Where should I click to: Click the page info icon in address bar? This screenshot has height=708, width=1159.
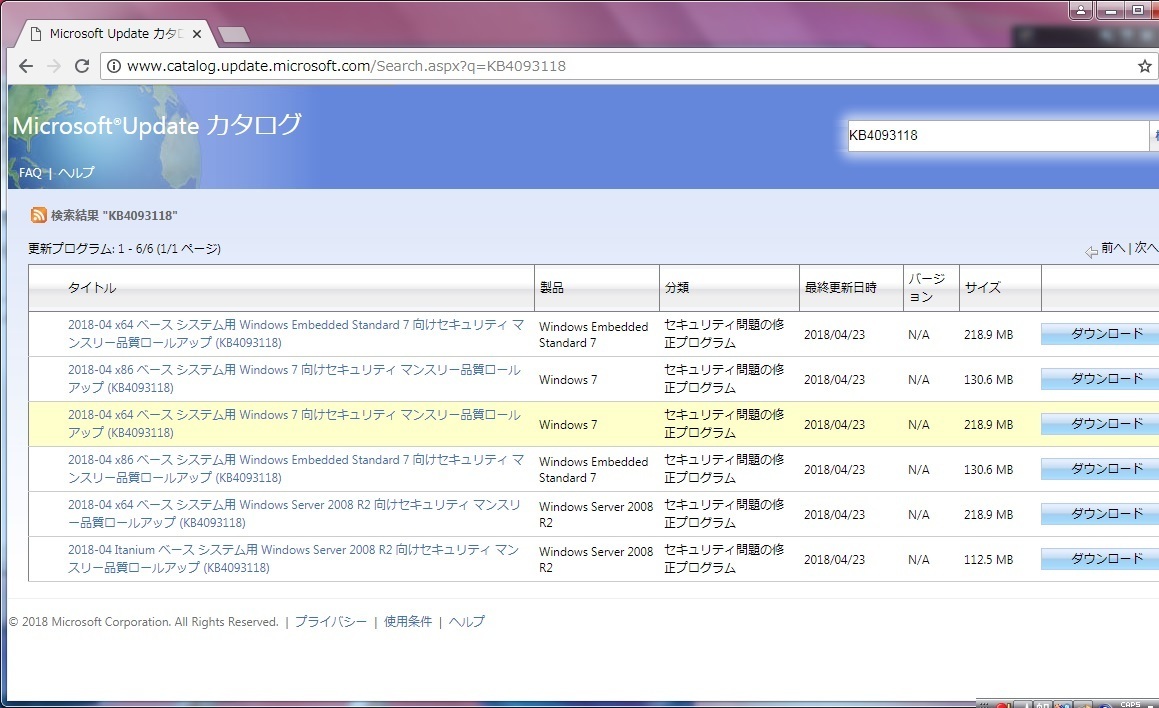point(113,65)
